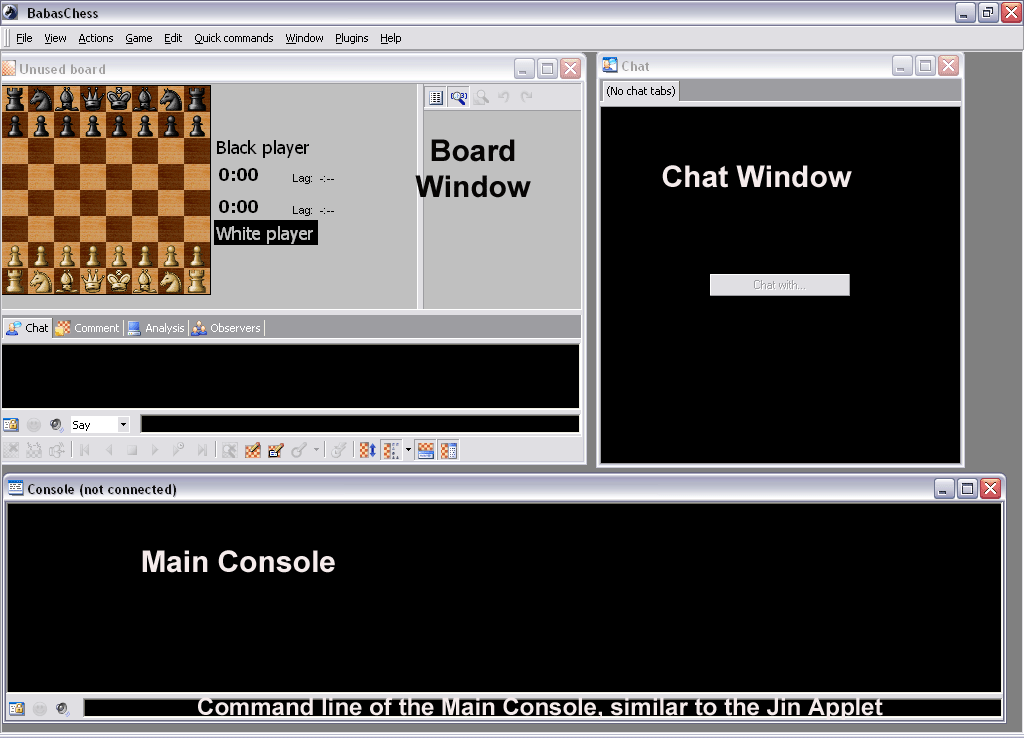
Task: Click the black queen on the chessboard
Action: [93, 99]
